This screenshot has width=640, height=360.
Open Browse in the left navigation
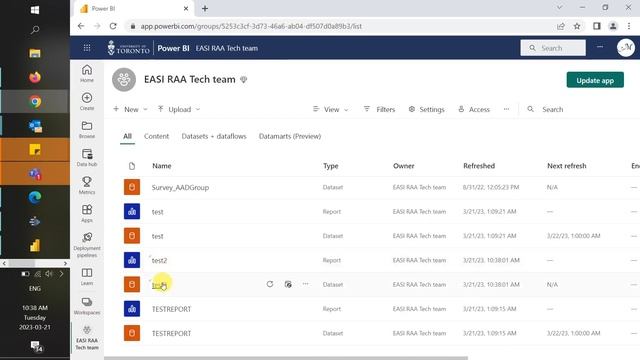87,130
